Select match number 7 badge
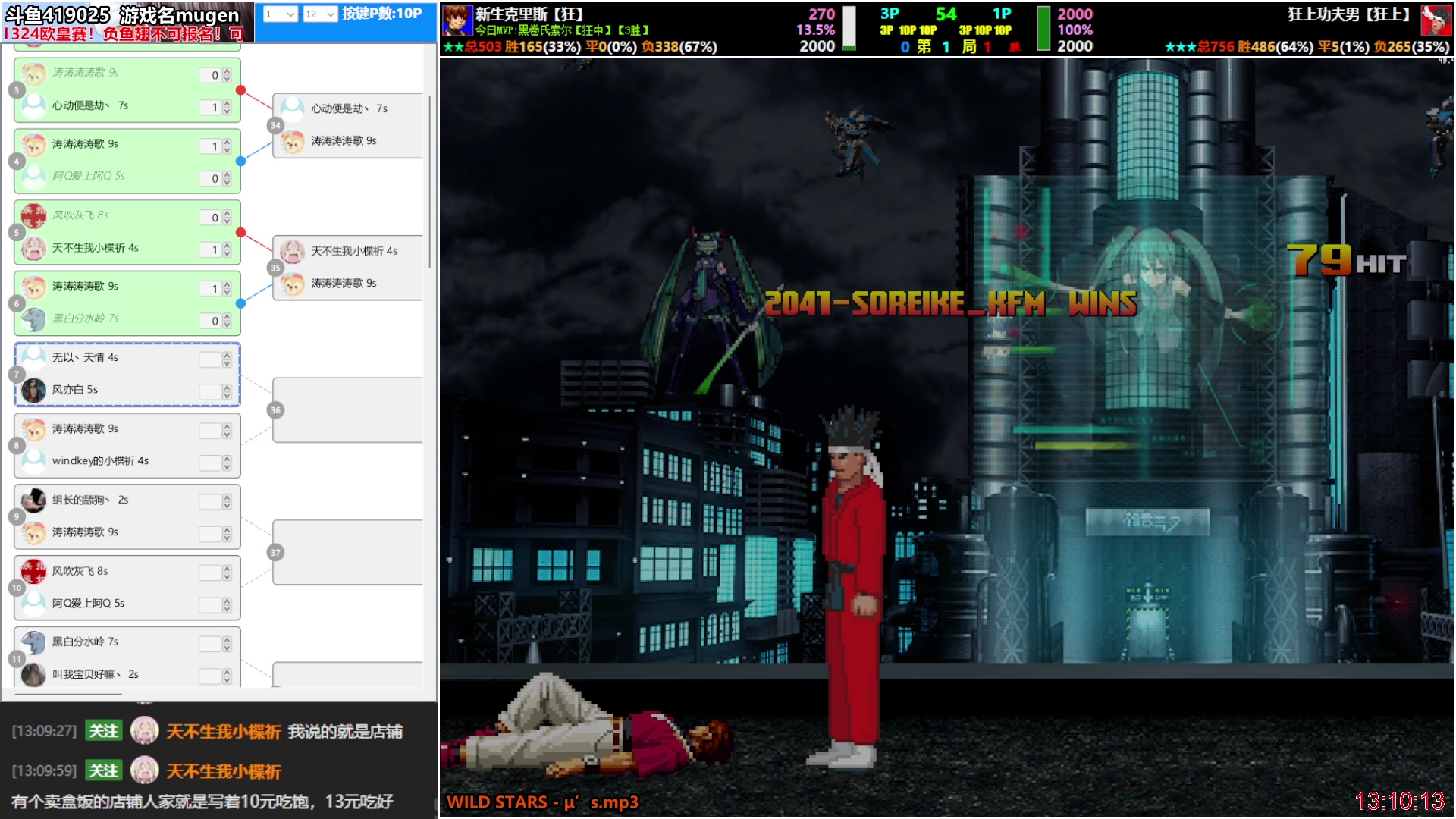This screenshot has height=819, width=1456. click(17, 375)
